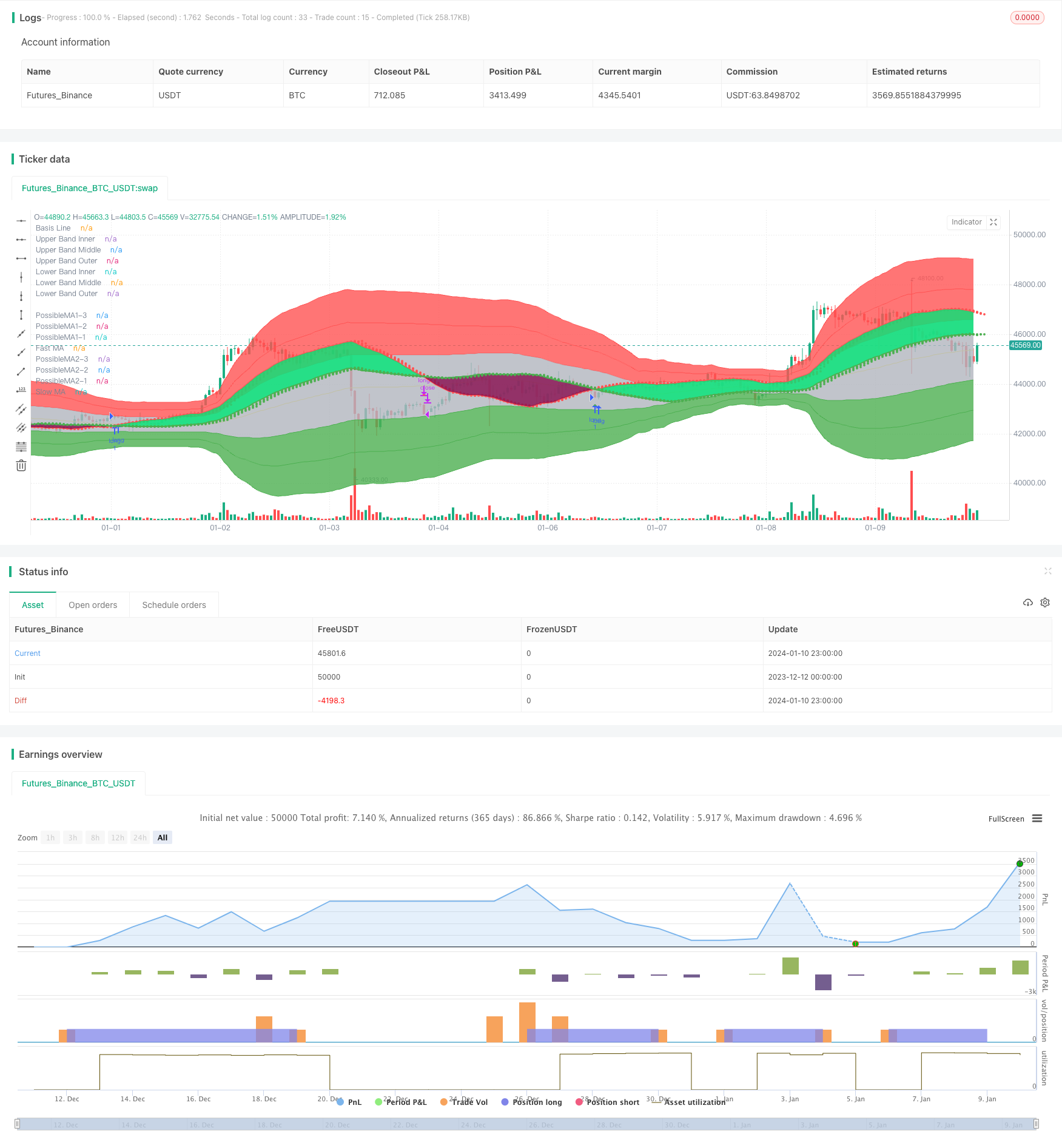Switch to the Schedule orders tab

174,605
